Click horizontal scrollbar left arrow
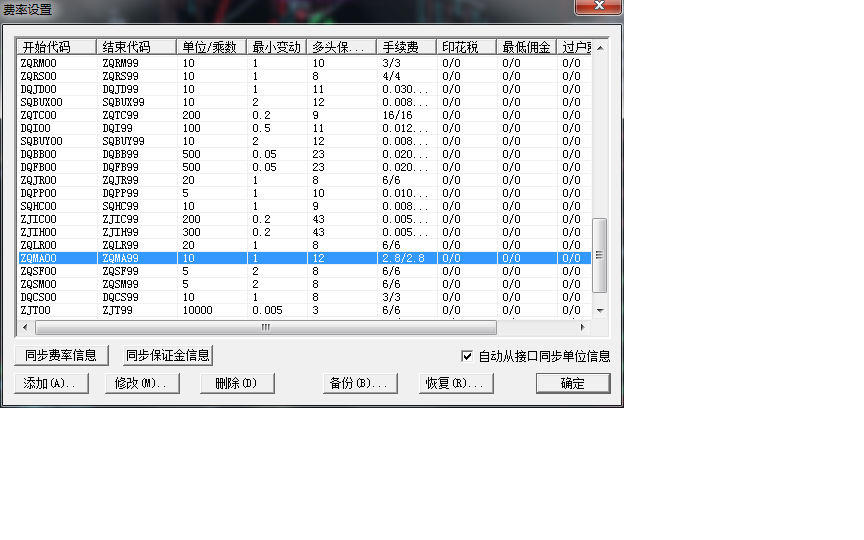Viewport: 864px width, 540px height. pos(24,327)
